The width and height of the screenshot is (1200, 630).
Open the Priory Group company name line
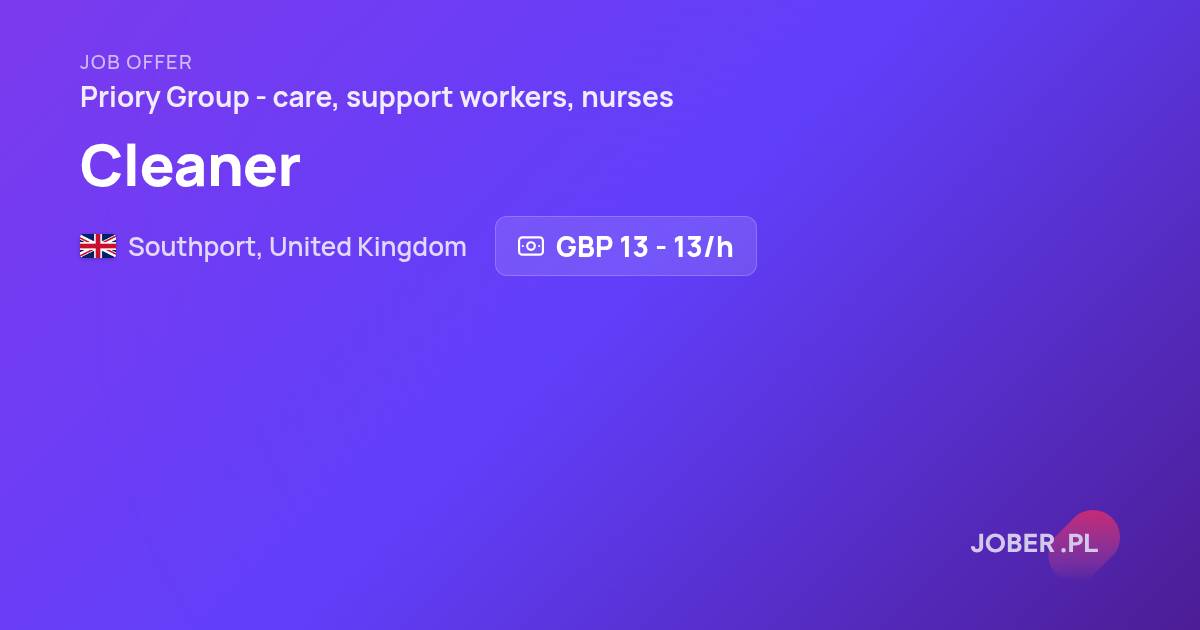click(x=376, y=98)
